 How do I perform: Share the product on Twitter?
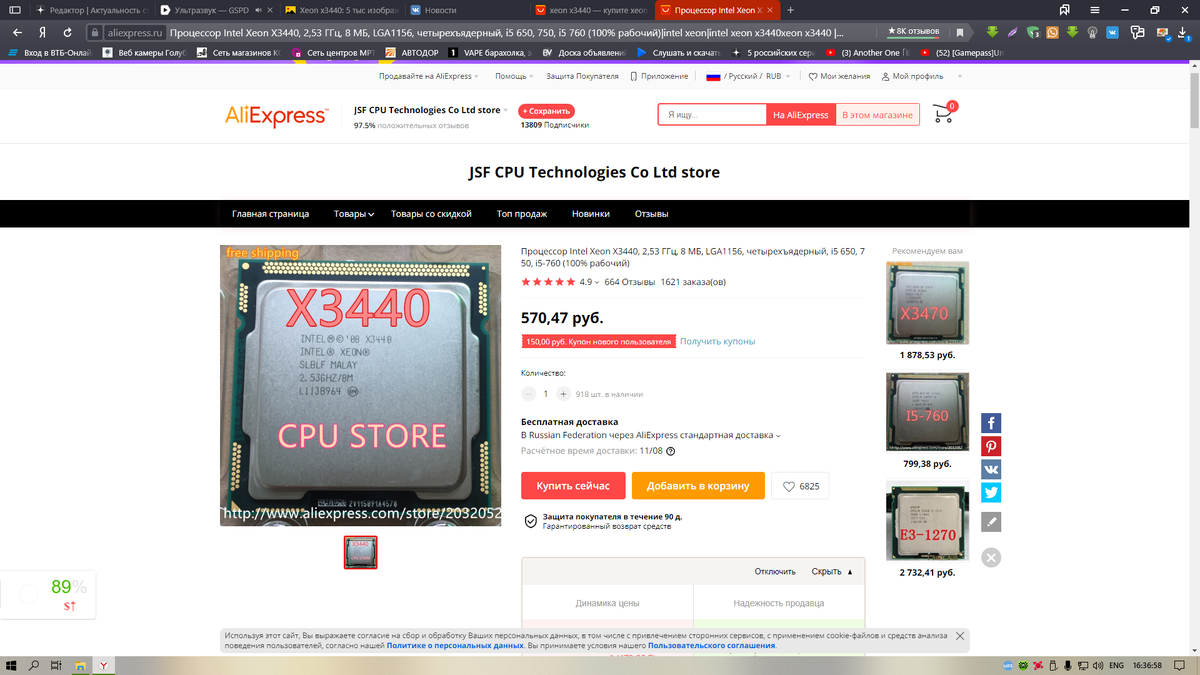pos(991,492)
